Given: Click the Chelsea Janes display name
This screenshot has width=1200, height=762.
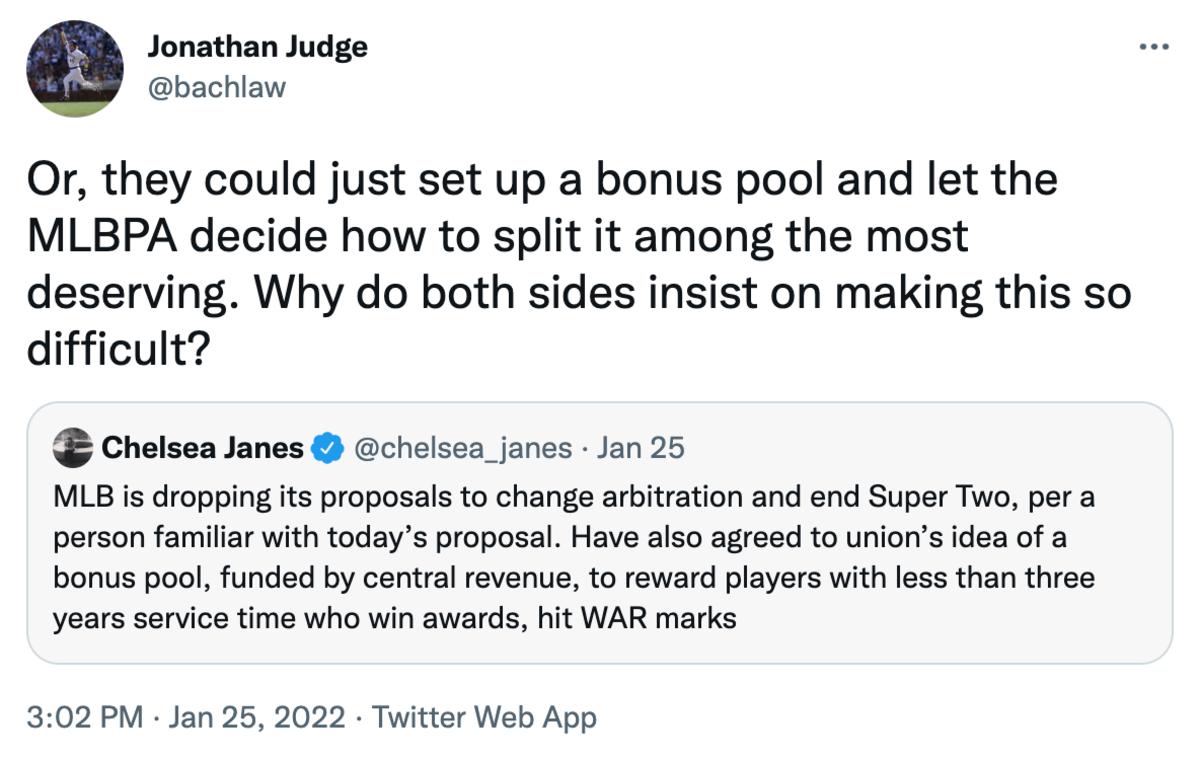Looking at the screenshot, I should [203, 447].
